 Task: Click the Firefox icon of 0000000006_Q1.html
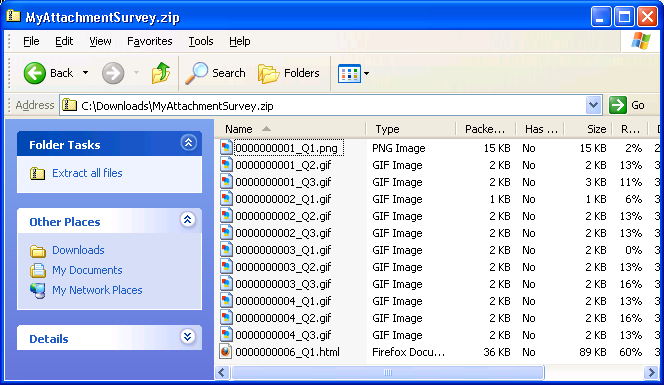click(x=226, y=352)
